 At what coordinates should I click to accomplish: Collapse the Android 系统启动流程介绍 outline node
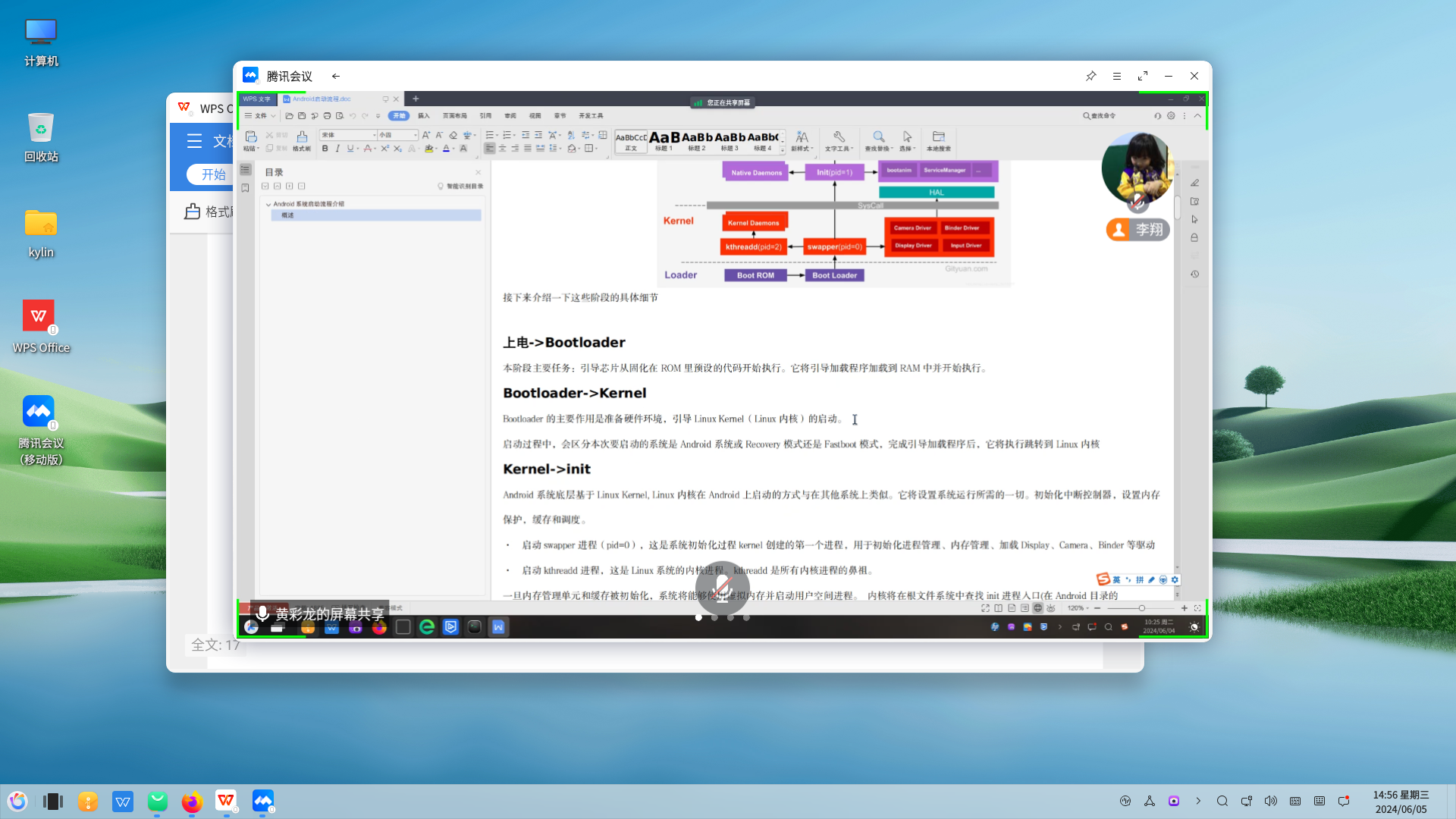(268, 204)
